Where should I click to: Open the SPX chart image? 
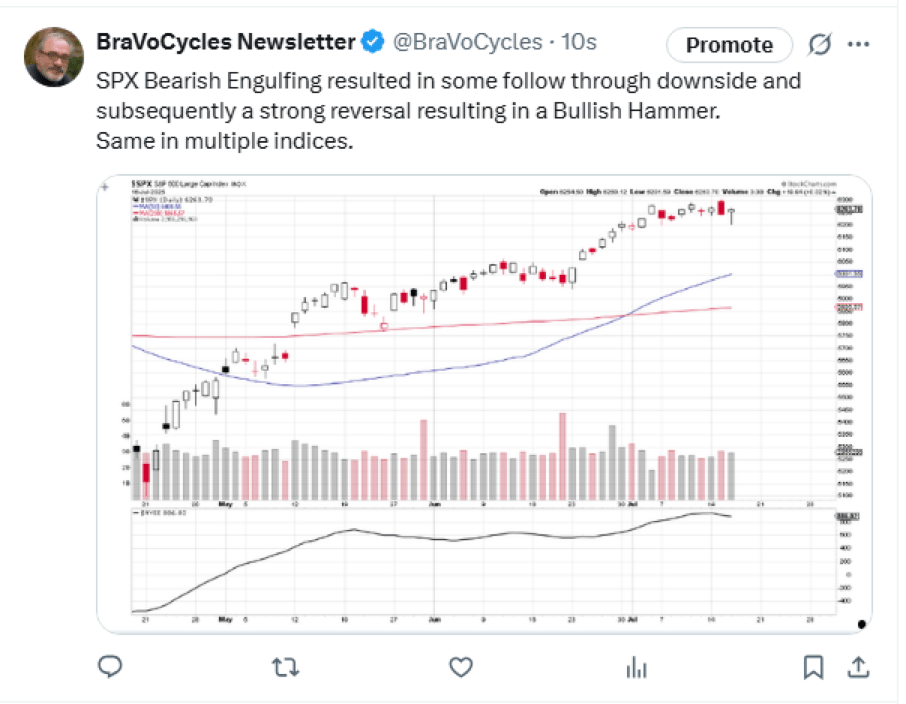(484, 403)
